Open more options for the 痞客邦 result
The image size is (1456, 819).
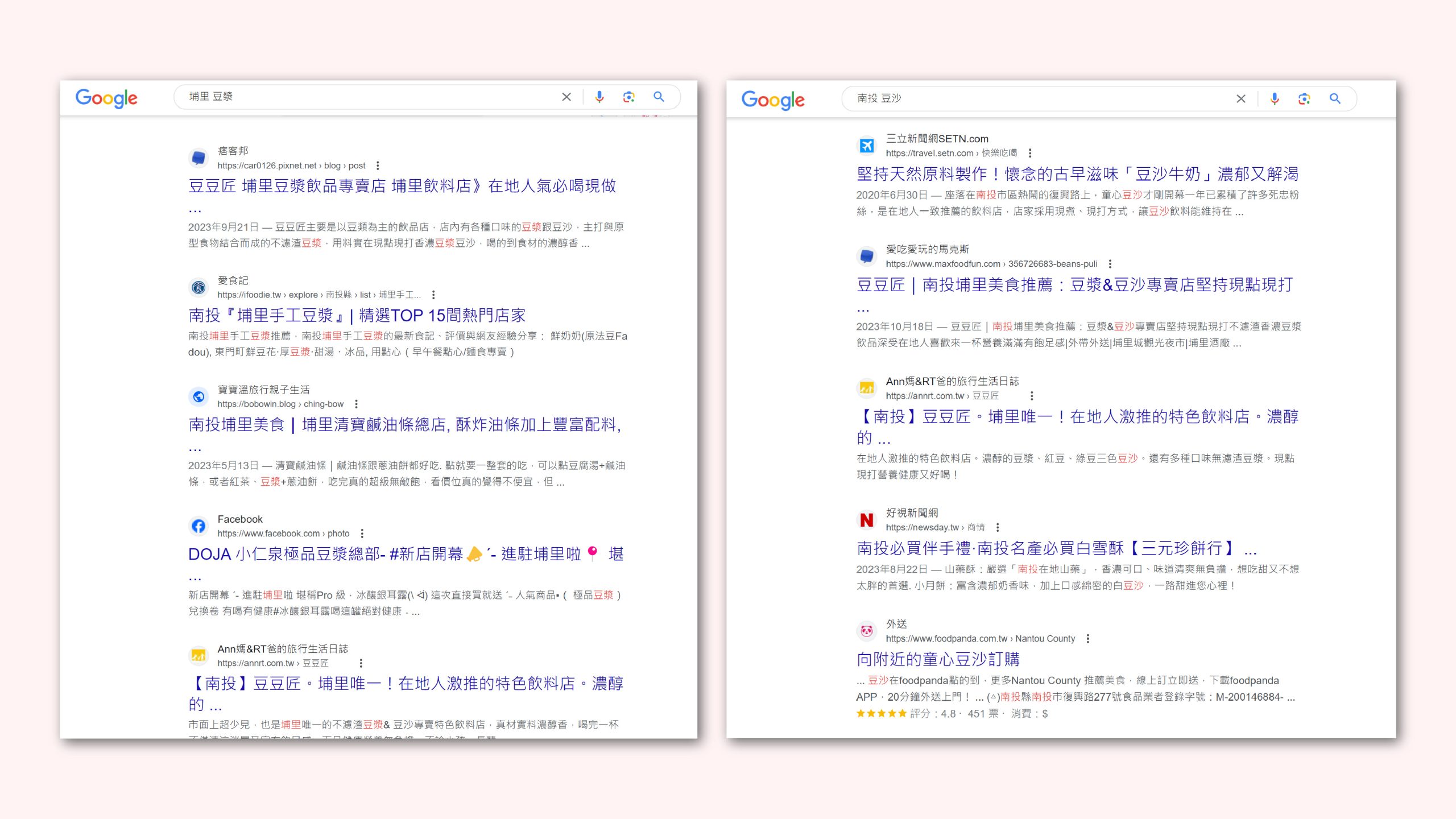[378, 166]
